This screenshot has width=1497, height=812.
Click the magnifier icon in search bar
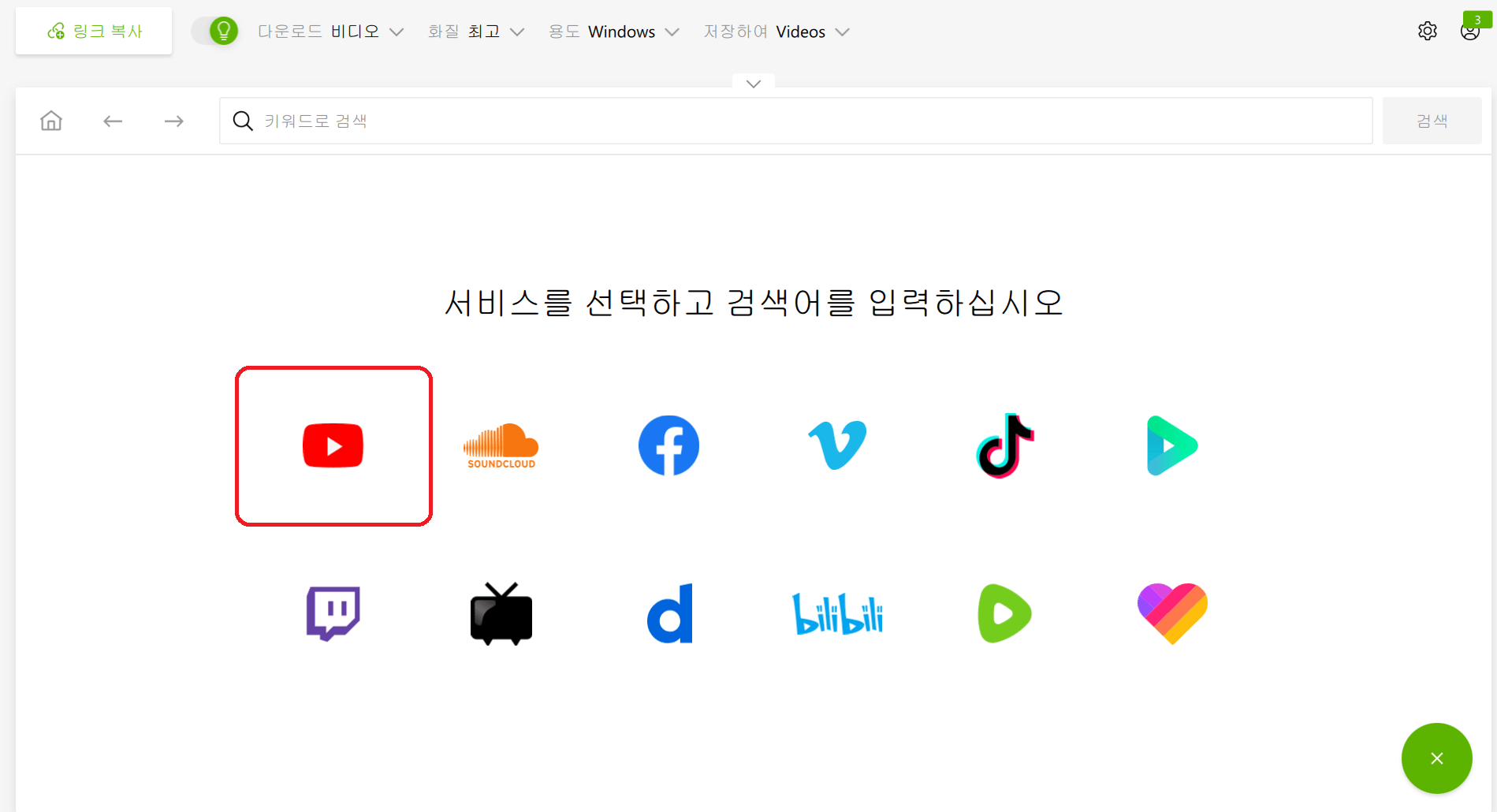243,121
